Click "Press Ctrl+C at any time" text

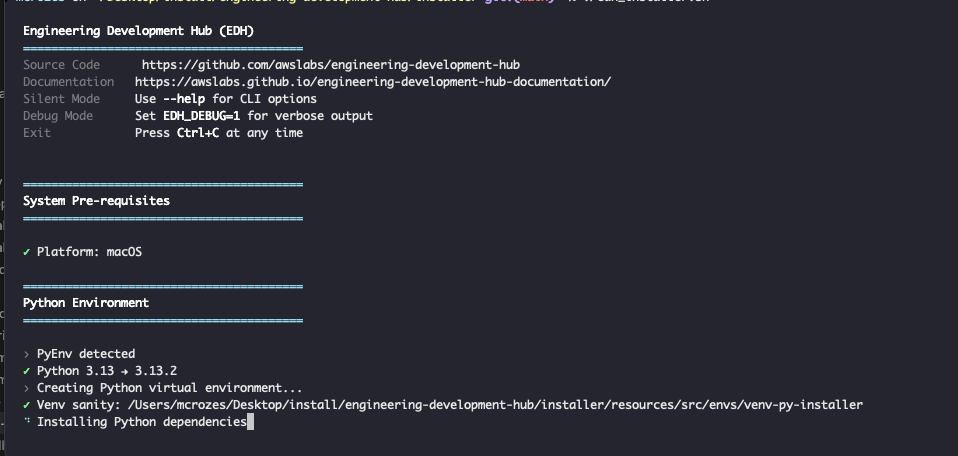coord(219,133)
